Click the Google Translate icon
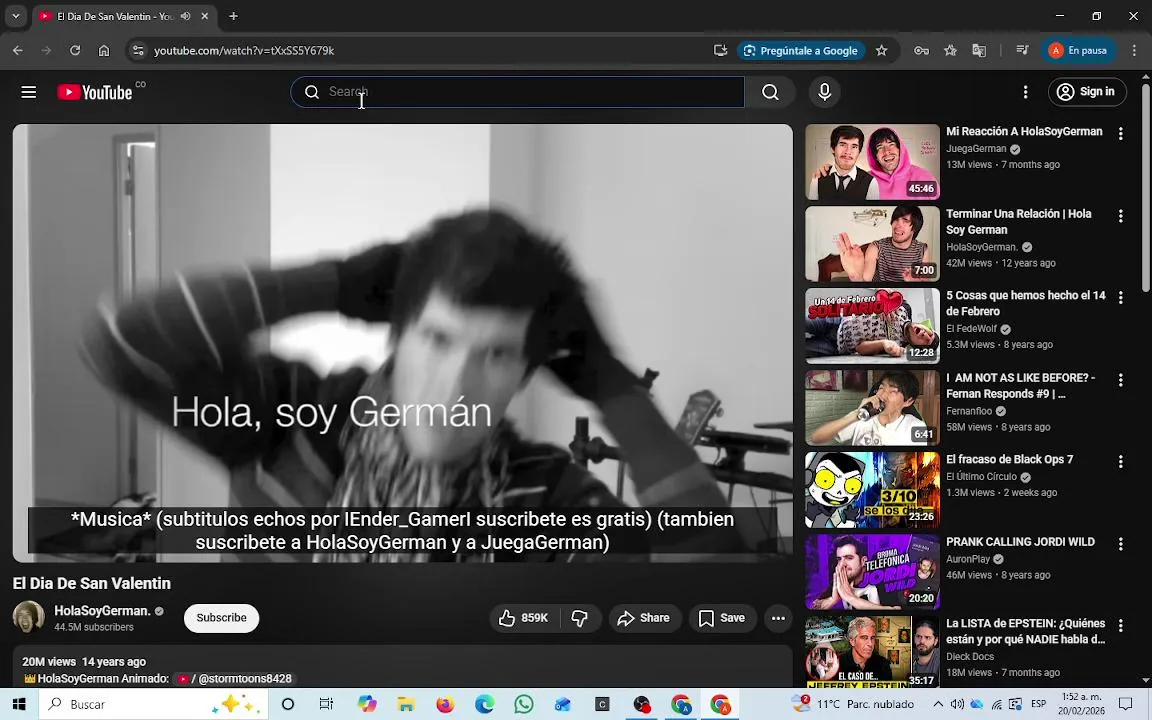The image size is (1152, 720). click(x=979, y=51)
